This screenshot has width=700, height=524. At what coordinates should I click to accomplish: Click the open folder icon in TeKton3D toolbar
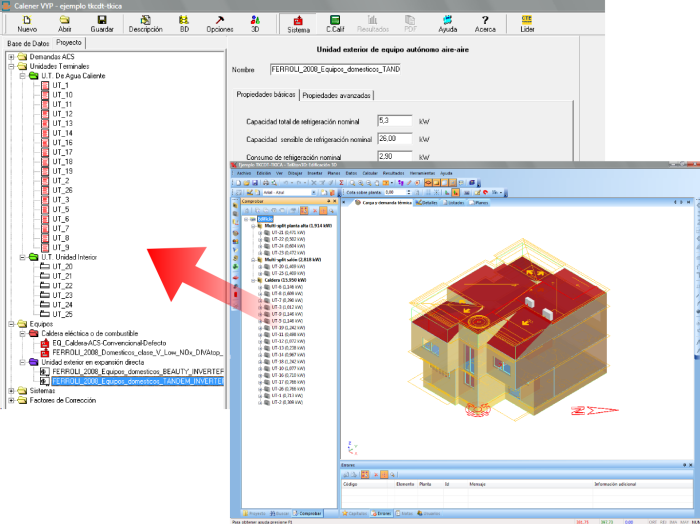[246, 183]
